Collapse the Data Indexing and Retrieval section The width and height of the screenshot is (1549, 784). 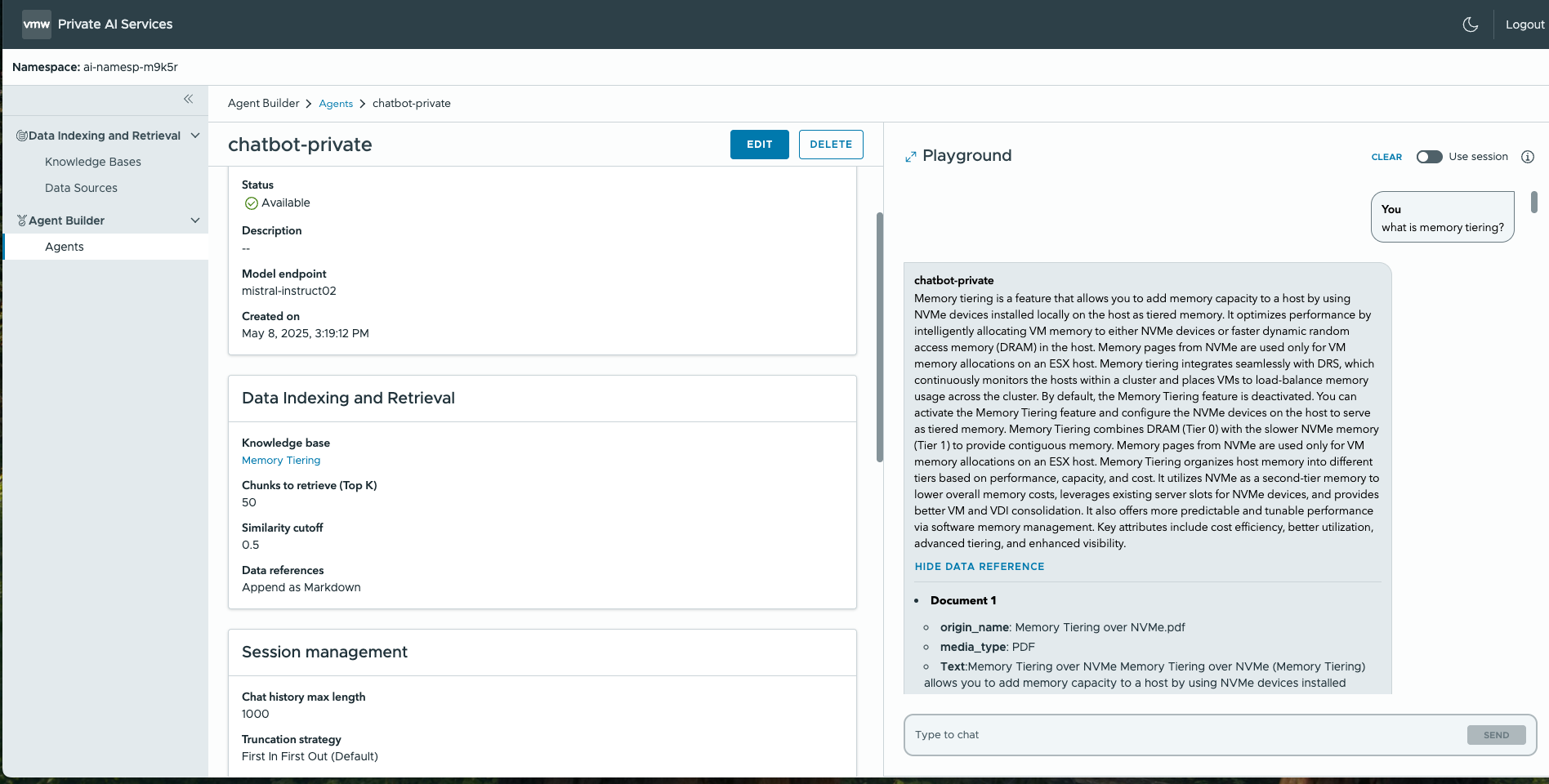(195, 136)
